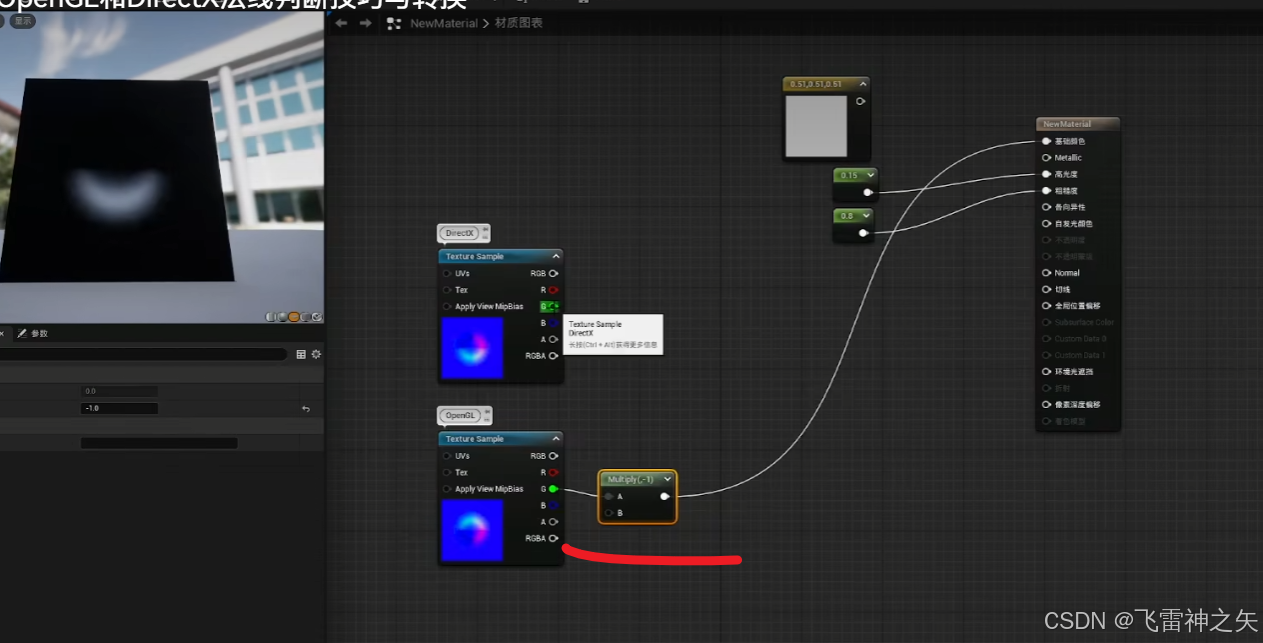1263x643 pixels.
Task: Click the grid view icon beside the parameter search bar
Action: point(300,353)
